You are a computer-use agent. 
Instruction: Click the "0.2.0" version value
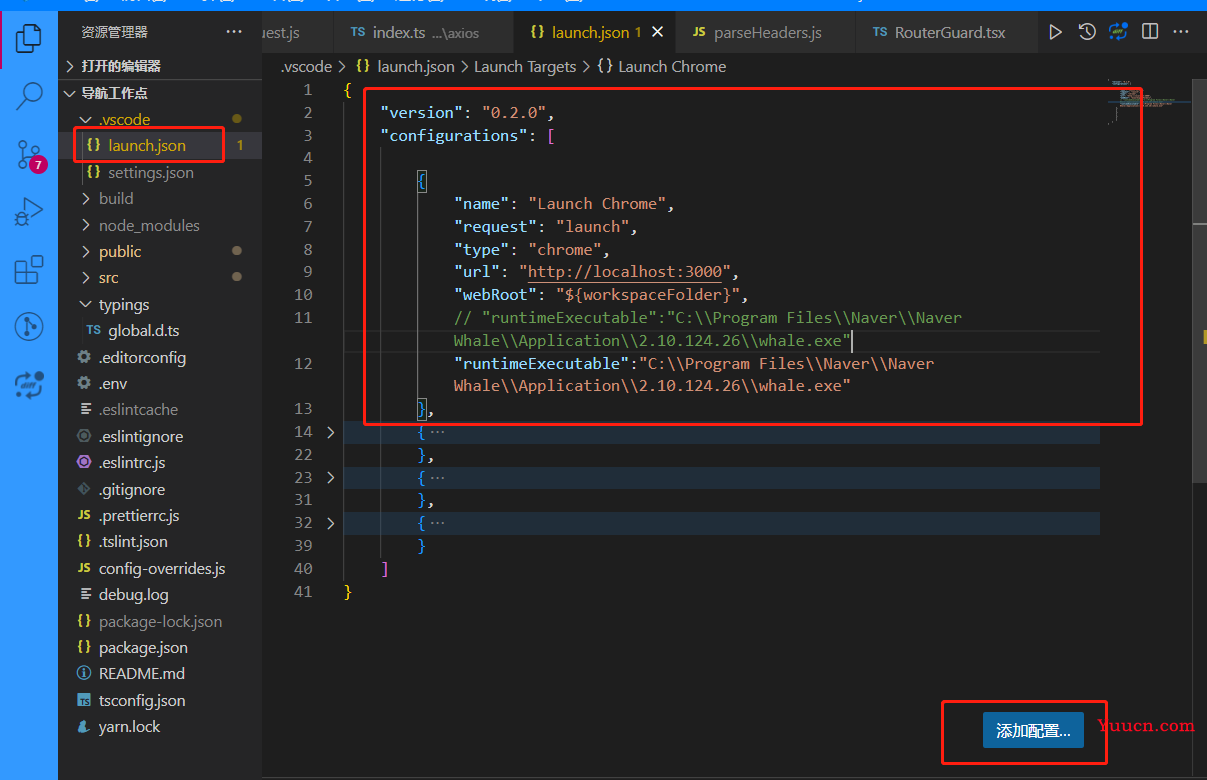pyautogui.click(x=513, y=112)
